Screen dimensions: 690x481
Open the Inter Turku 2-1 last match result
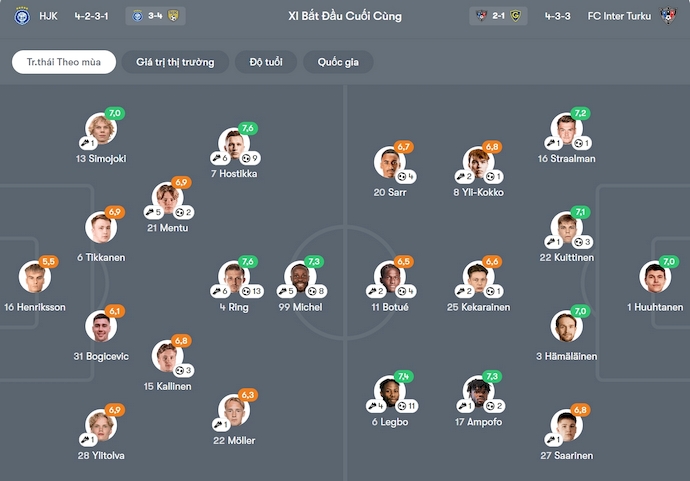click(x=498, y=16)
